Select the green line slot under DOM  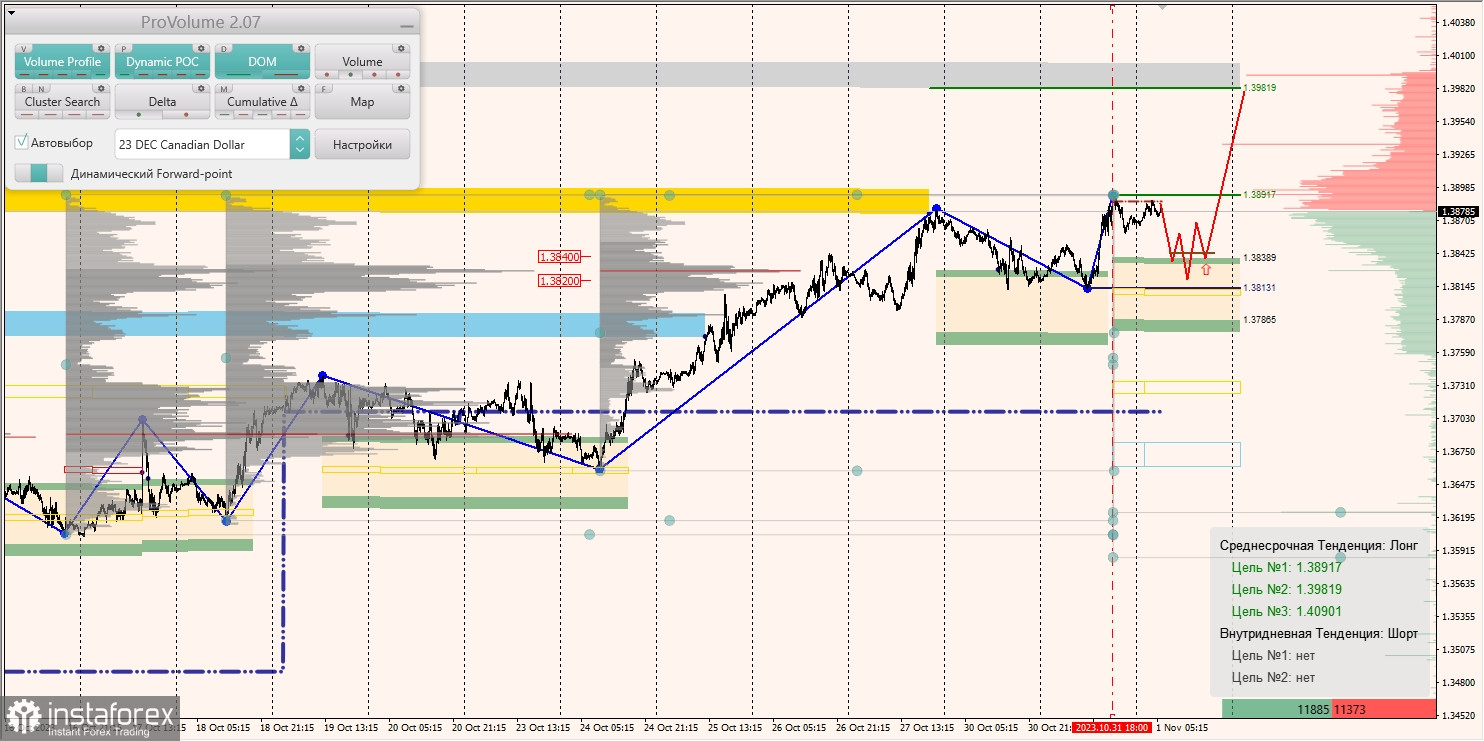coord(239,75)
